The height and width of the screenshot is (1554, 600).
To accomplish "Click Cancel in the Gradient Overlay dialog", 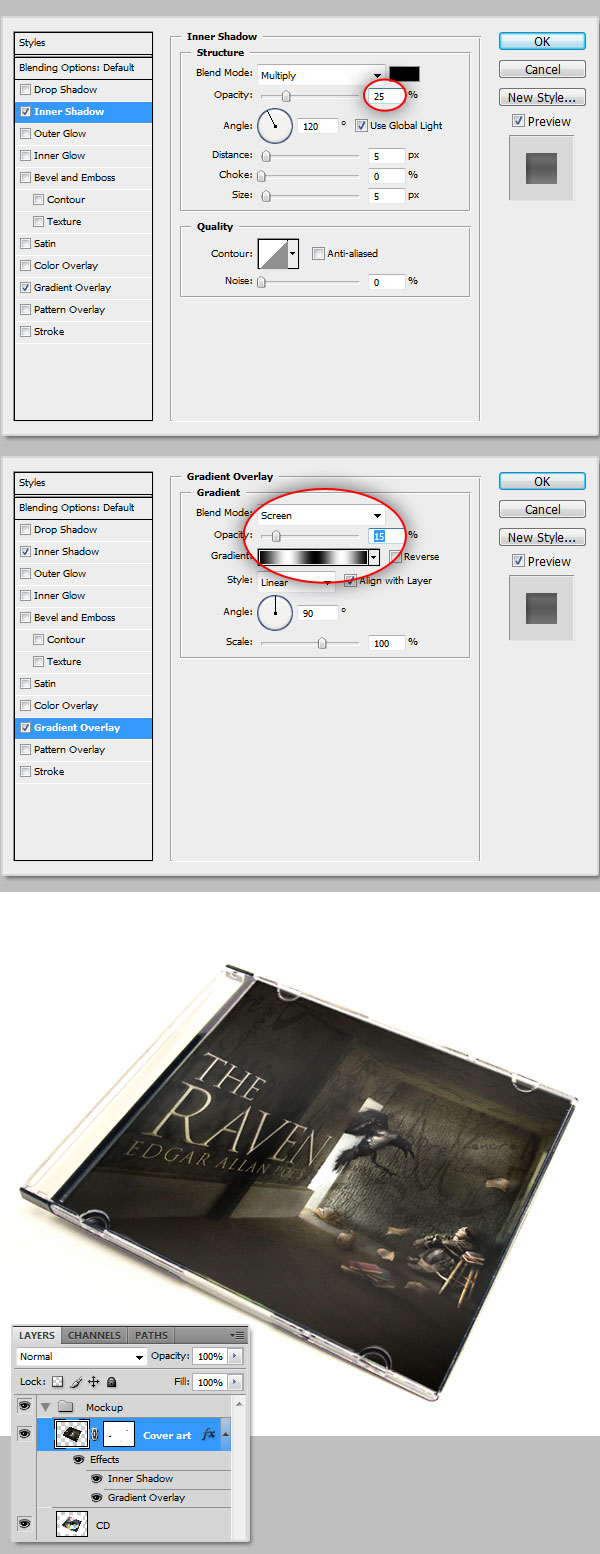I will pyautogui.click(x=542, y=509).
